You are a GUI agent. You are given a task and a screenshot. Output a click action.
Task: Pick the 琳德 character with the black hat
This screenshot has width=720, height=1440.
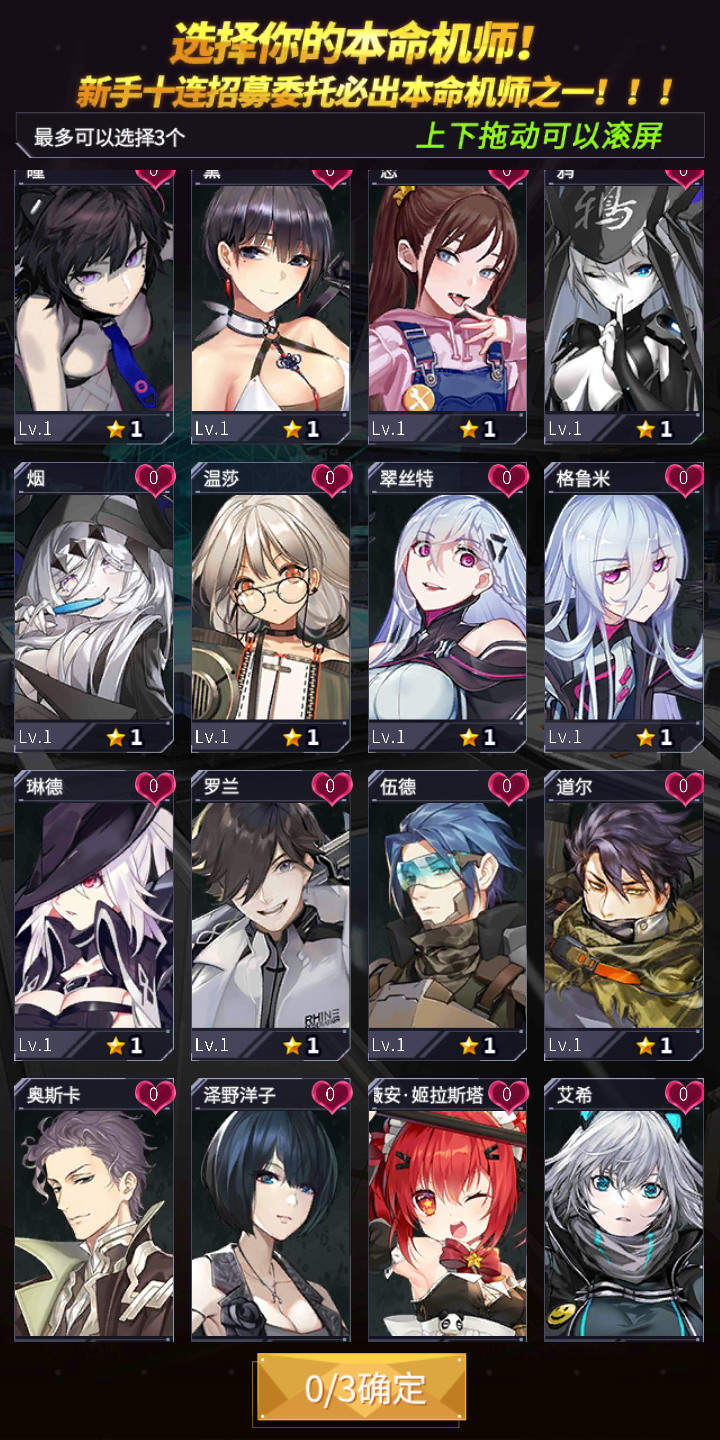coord(94,915)
